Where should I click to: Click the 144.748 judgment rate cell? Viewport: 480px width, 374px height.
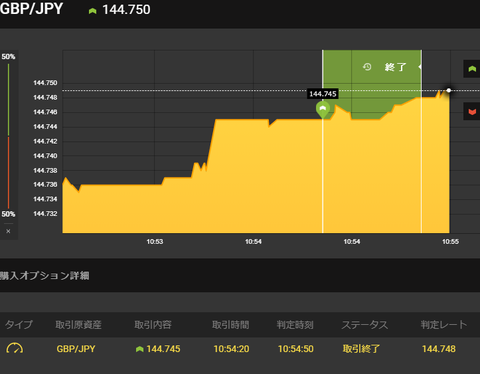pos(439,349)
